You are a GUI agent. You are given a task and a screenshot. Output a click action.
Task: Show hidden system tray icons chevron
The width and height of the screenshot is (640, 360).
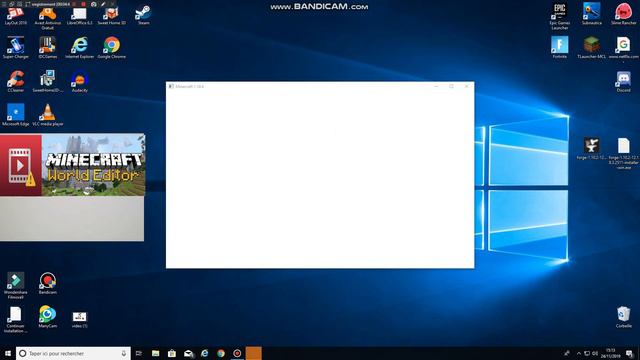(579, 353)
